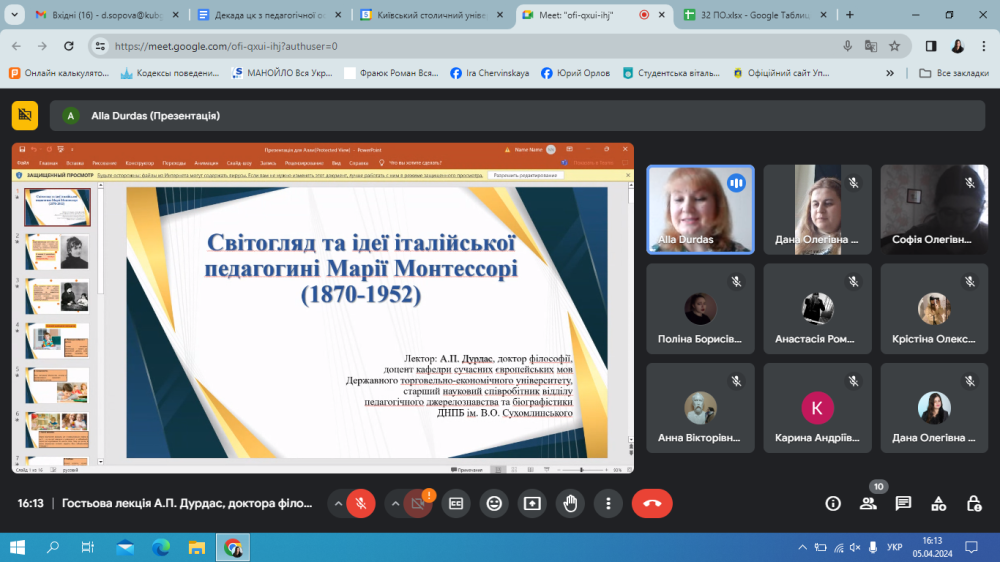Open more options three-dot menu
This screenshot has height=562, width=1000.
pyautogui.click(x=608, y=503)
